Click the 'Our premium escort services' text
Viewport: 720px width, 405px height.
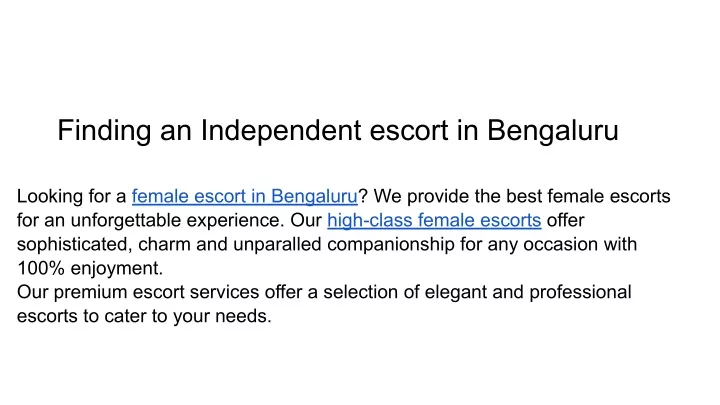tap(138, 292)
